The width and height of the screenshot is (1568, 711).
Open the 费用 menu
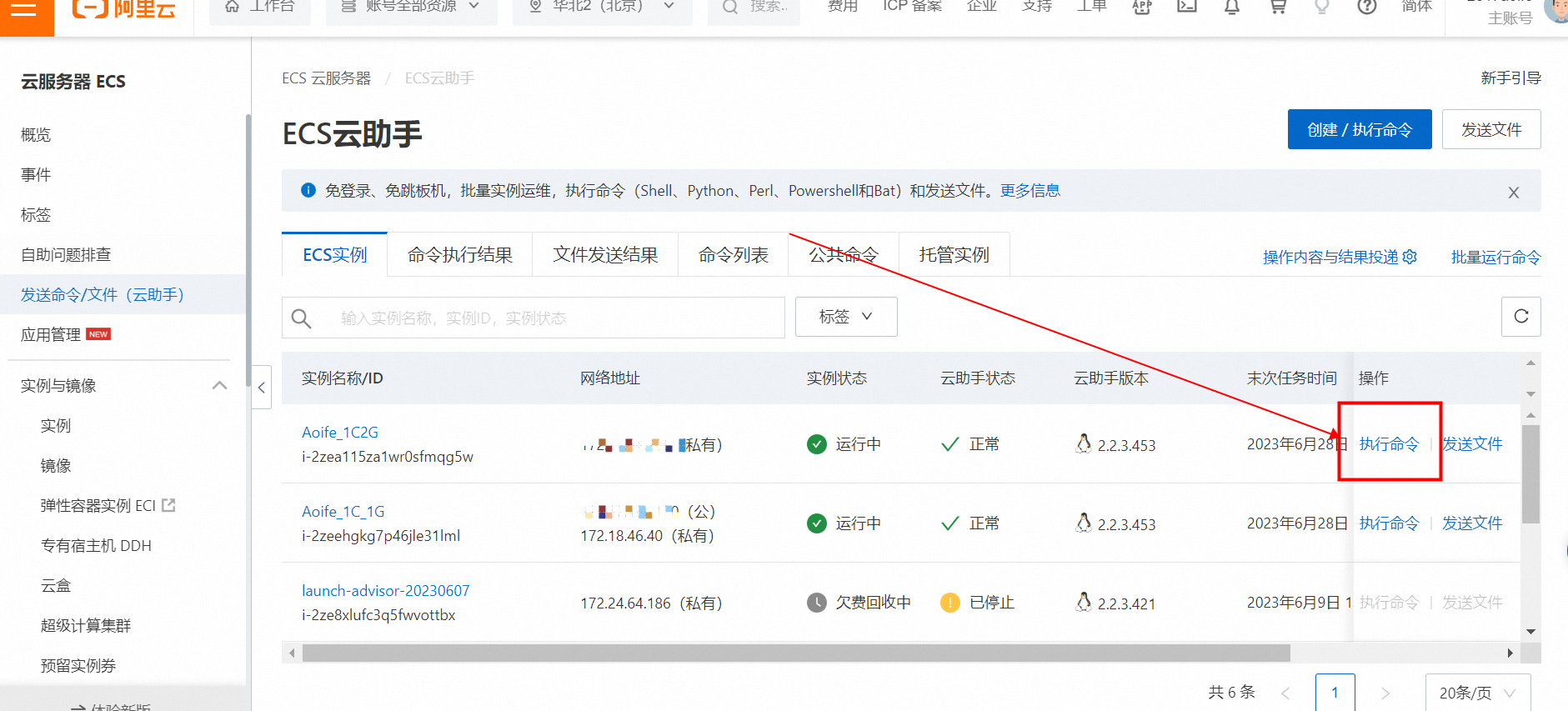point(843,7)
